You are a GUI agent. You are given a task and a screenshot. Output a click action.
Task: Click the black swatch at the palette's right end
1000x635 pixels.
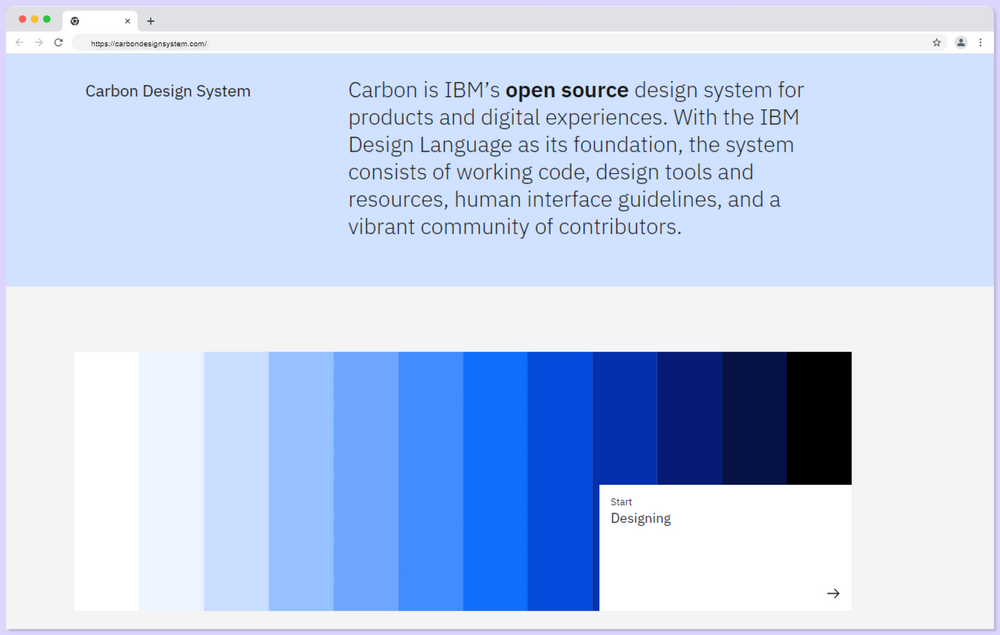pos(820,418)
